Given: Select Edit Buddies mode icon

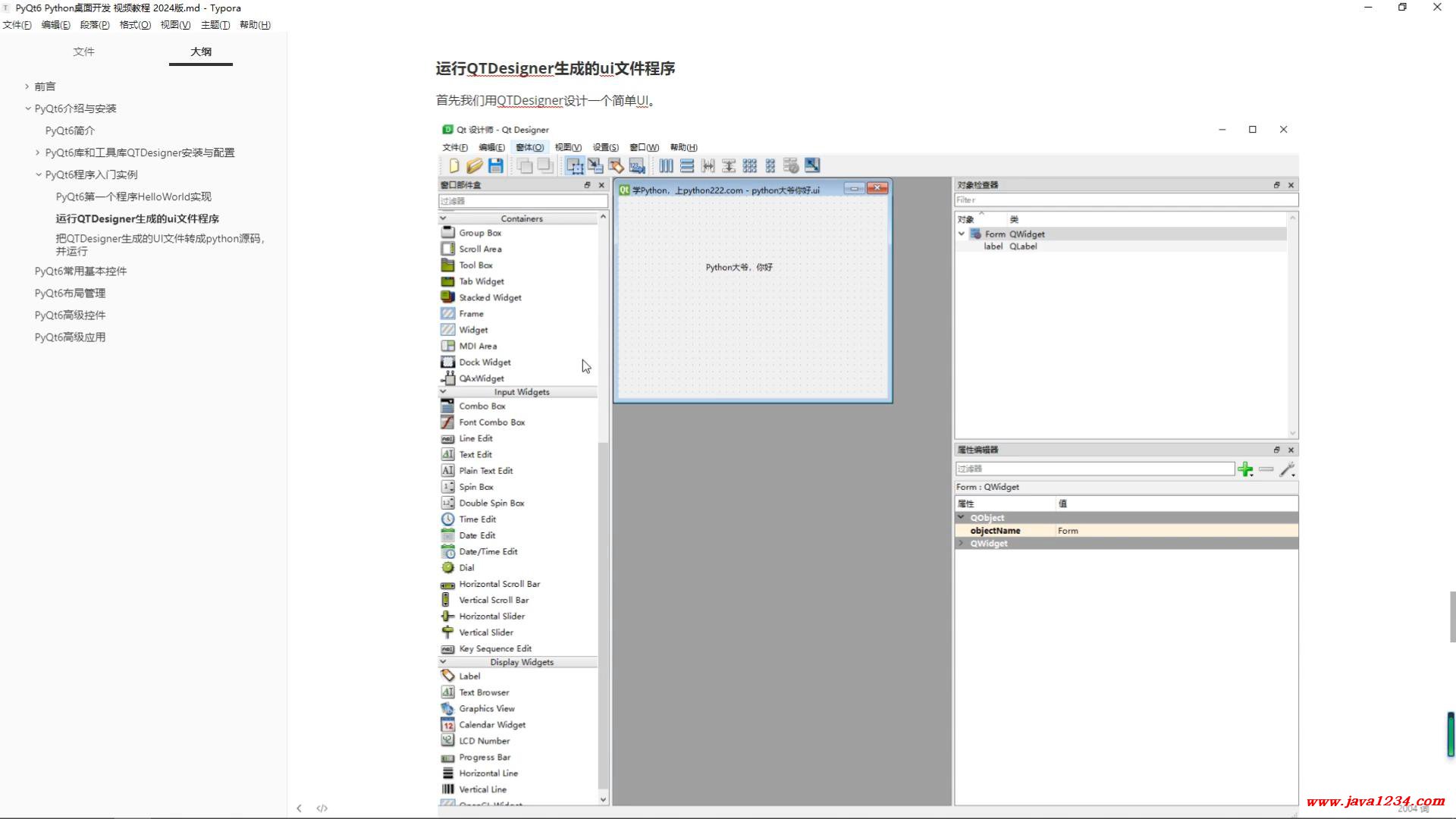Looking at the screenshot, I should coord(616,165).
